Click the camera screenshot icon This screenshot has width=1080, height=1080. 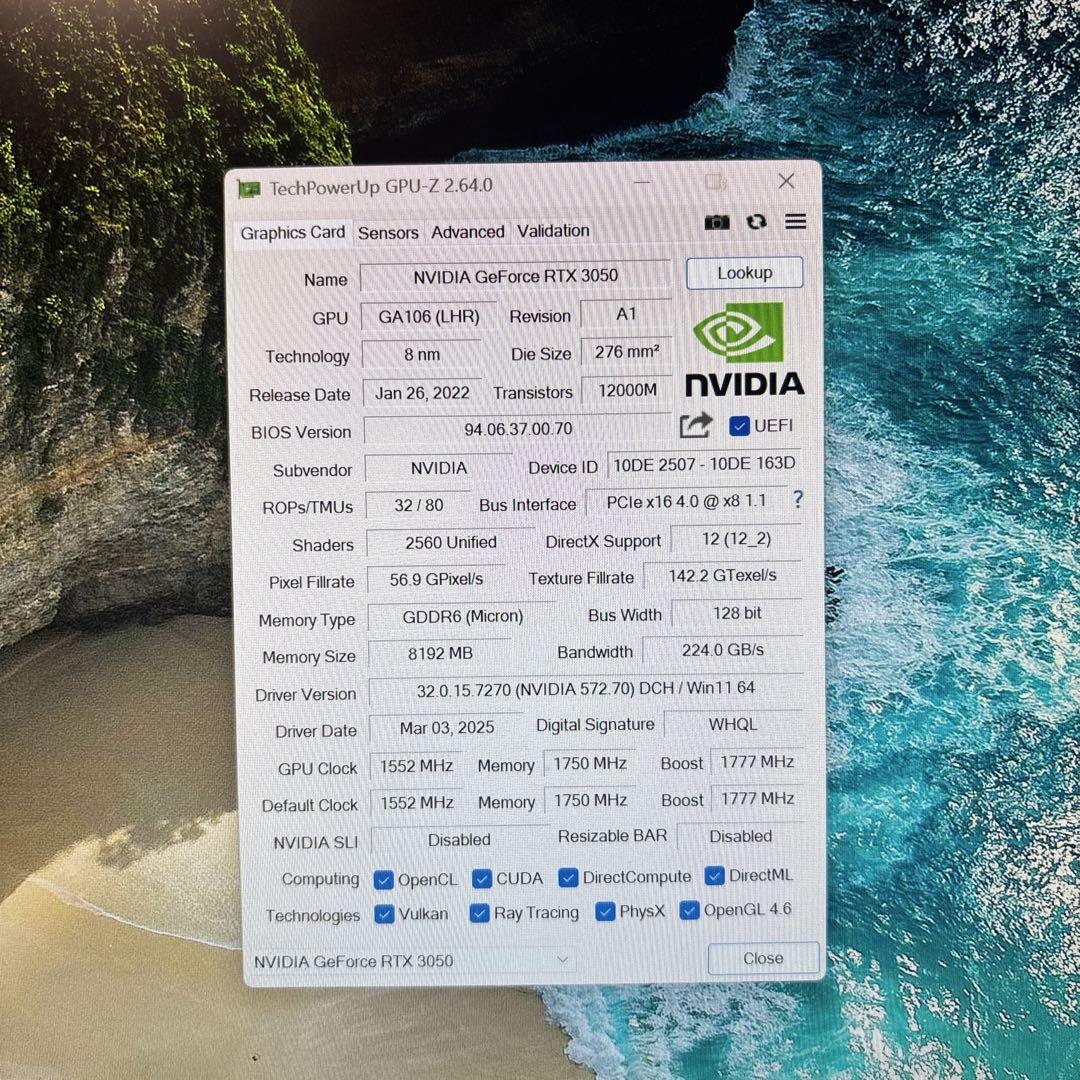717,222
